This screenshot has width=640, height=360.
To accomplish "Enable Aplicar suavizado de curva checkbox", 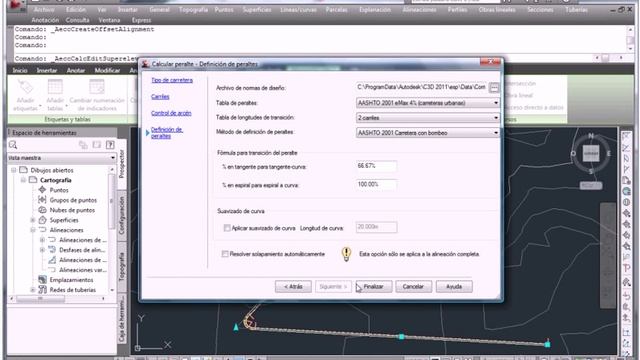I will 227,228.
